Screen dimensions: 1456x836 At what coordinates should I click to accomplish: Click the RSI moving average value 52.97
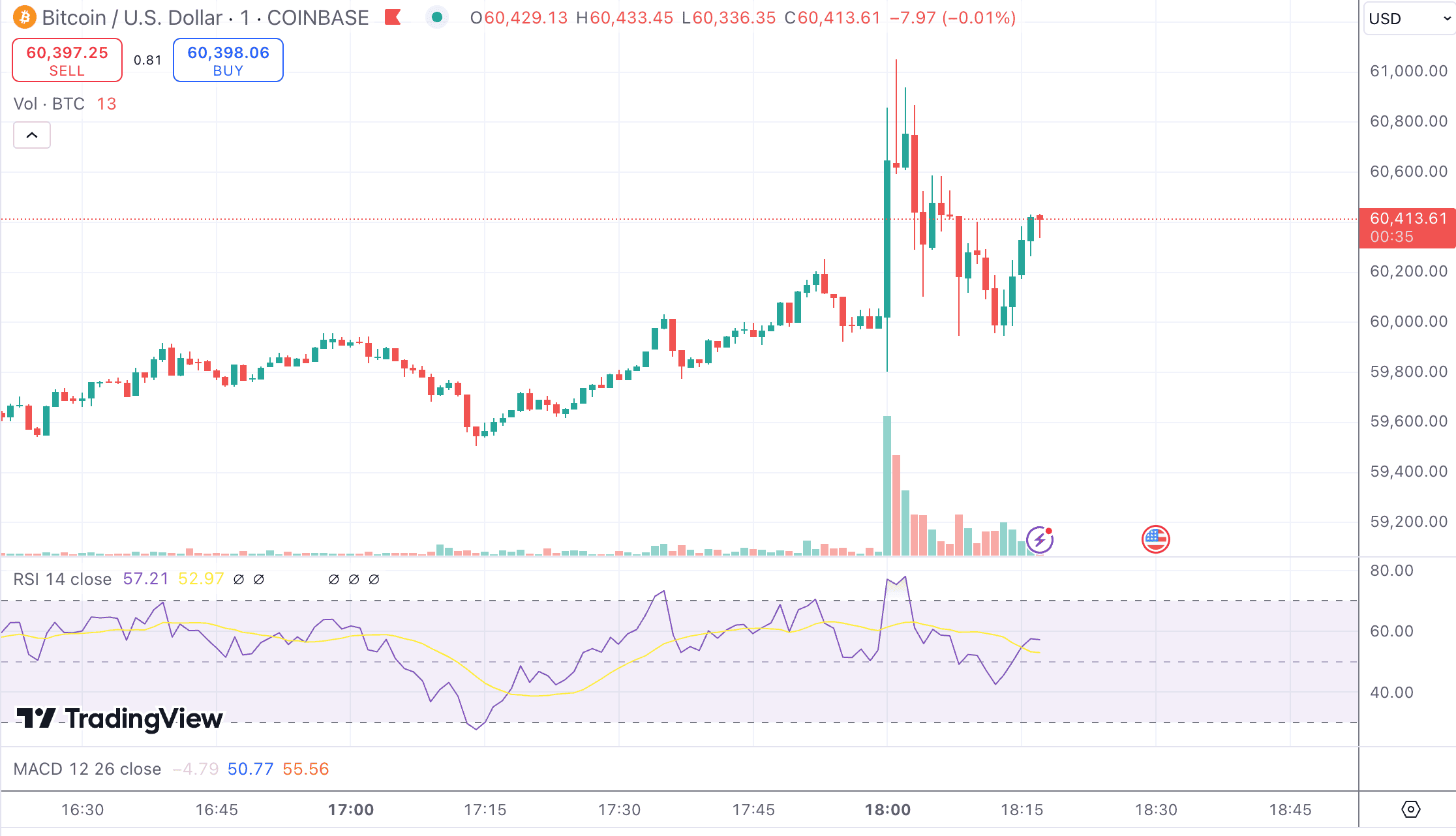[201, 579]
